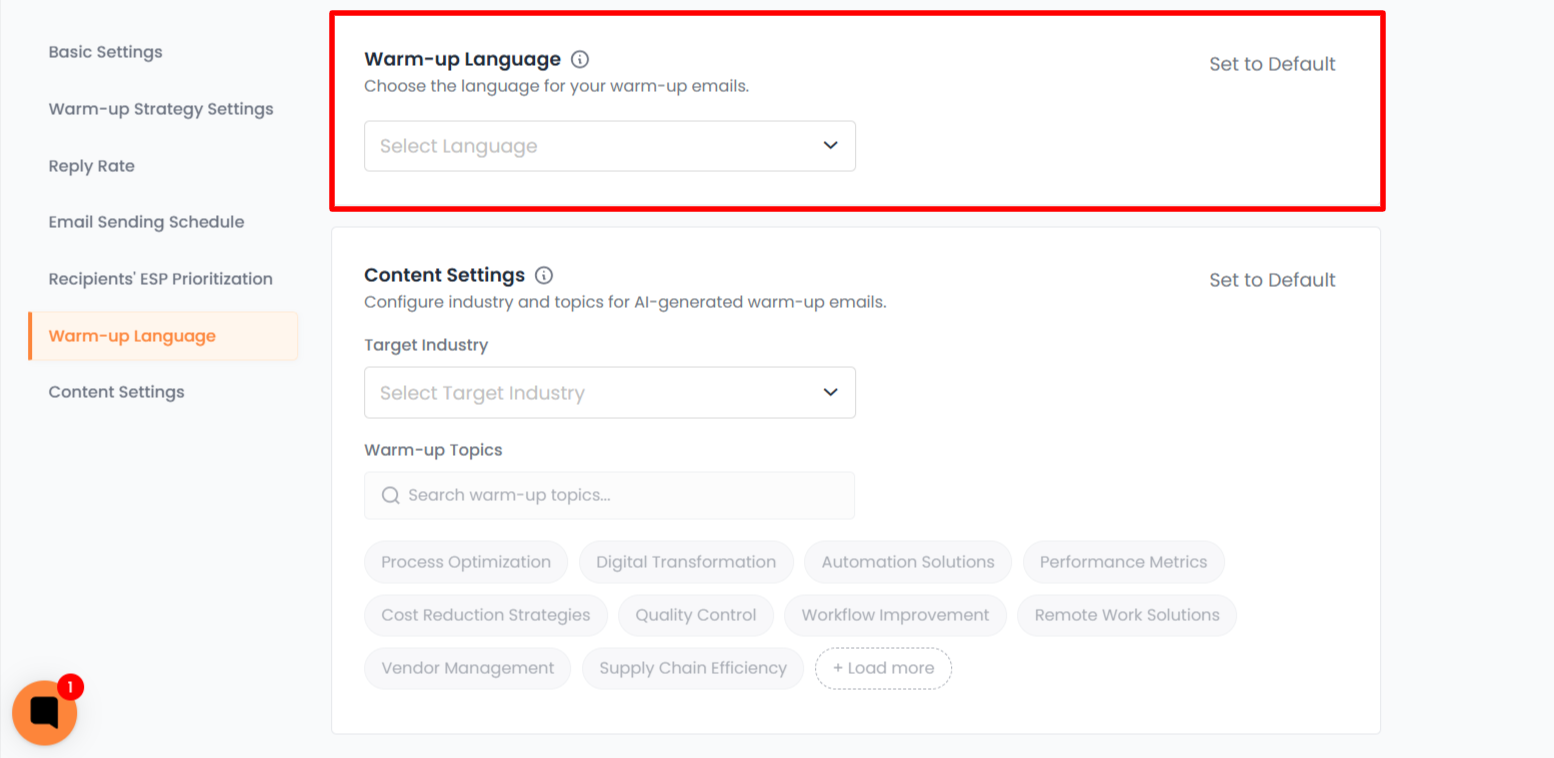The image size is (1554, 758).
Task: Go to Basic Settings section
Action: (x=105, y=52)
